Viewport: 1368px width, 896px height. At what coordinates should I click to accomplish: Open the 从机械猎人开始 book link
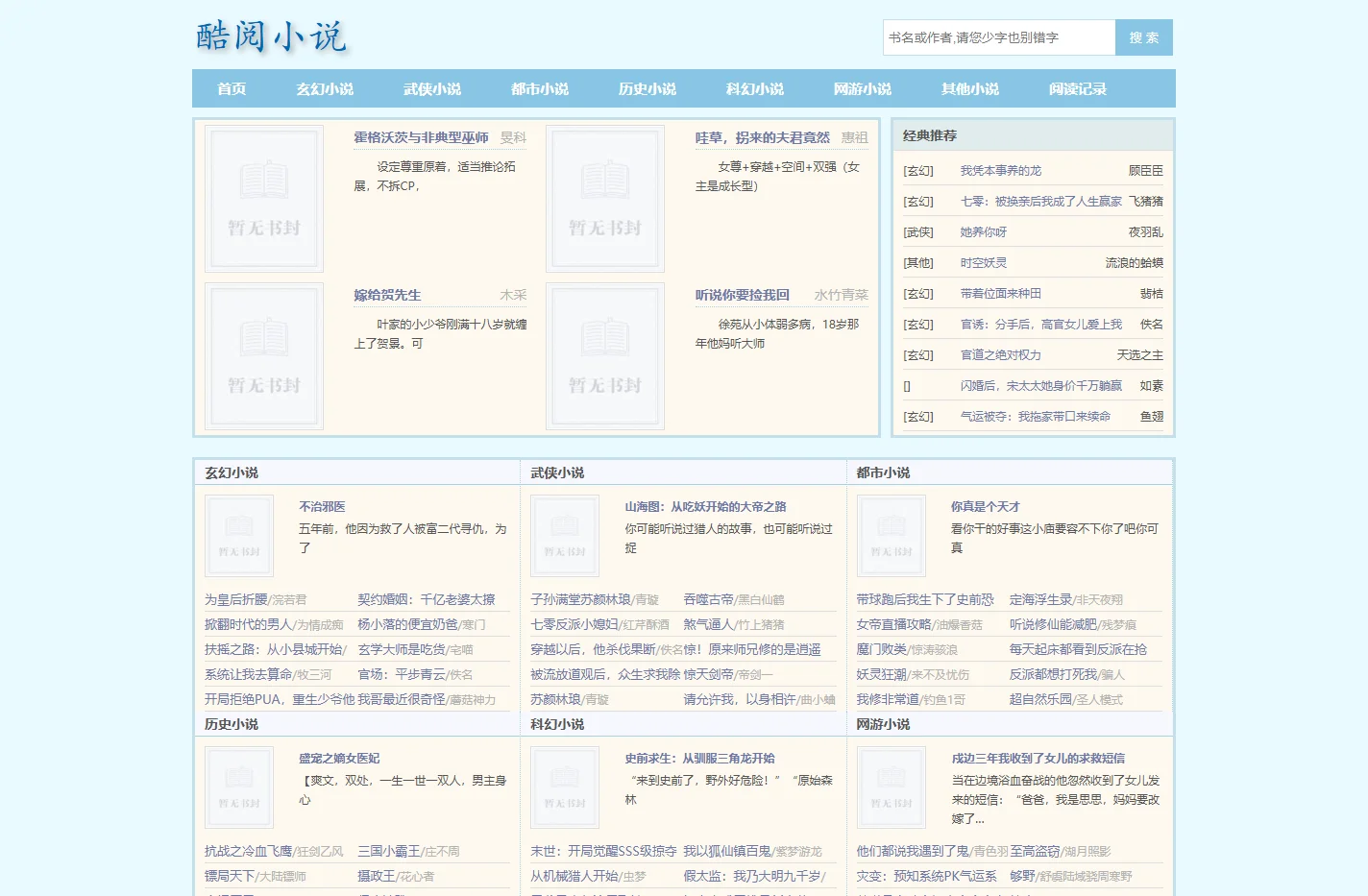click(x=574, y=876)
